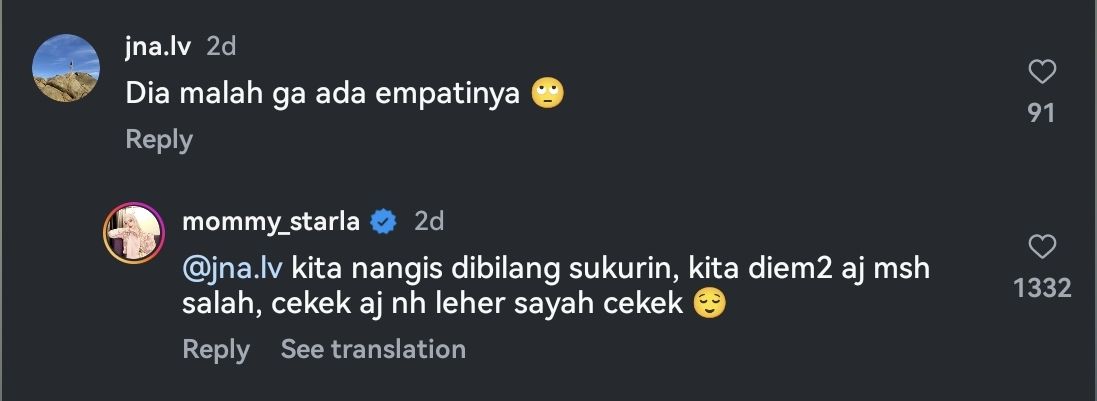Screen dimensions: 1097x401
Task: Click the relieved-face emoji in mommy_starla's reply
Action: (709, 304)
